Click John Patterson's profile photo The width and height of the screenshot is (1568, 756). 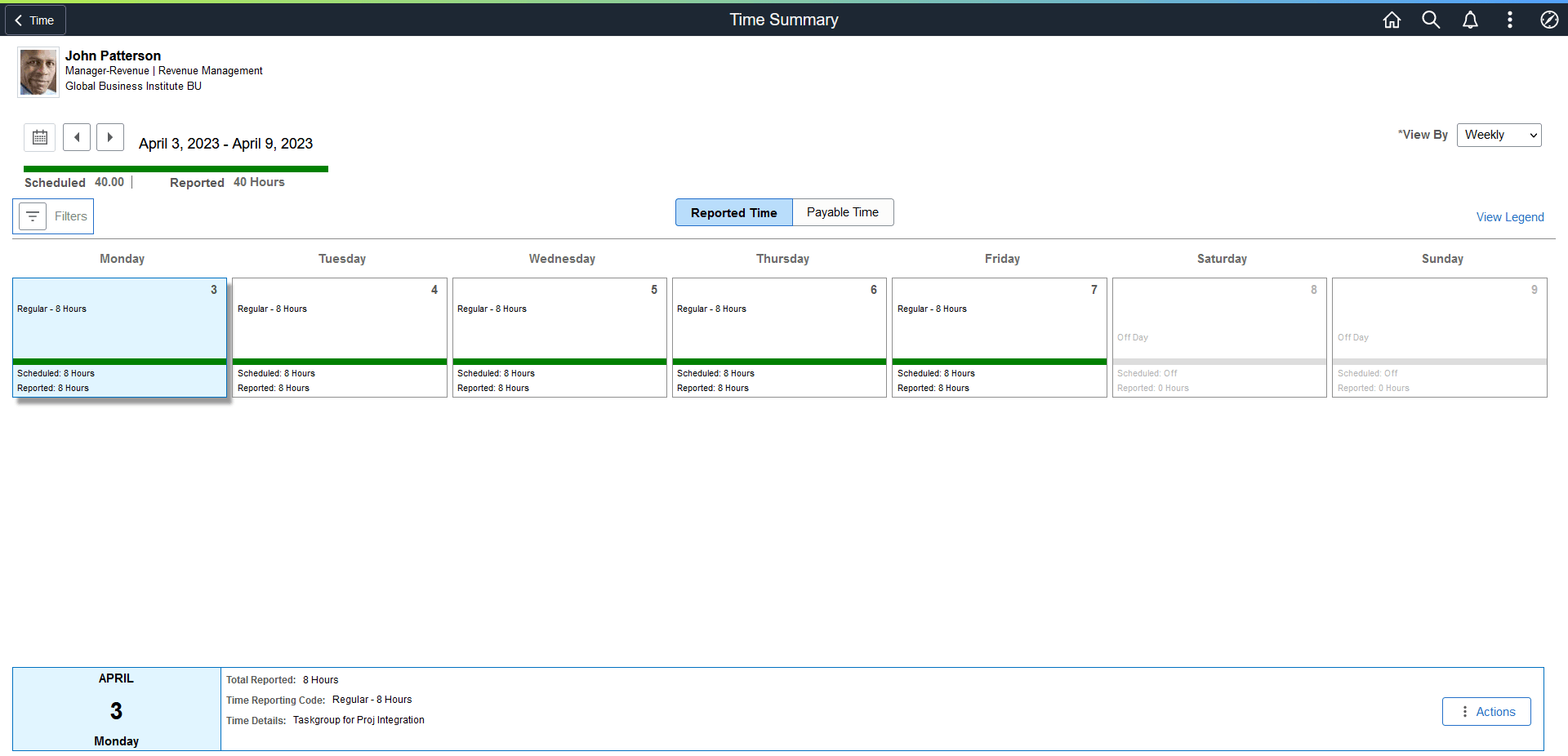tap(38, 73)
